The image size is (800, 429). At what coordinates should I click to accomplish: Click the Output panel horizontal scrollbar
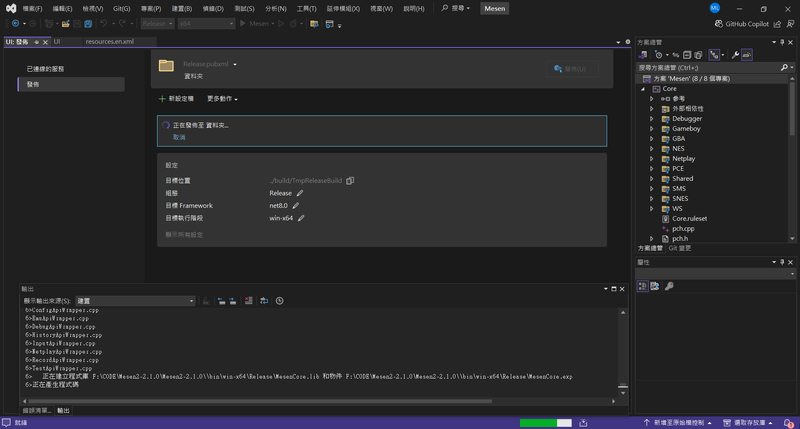(x=260, y=401)
